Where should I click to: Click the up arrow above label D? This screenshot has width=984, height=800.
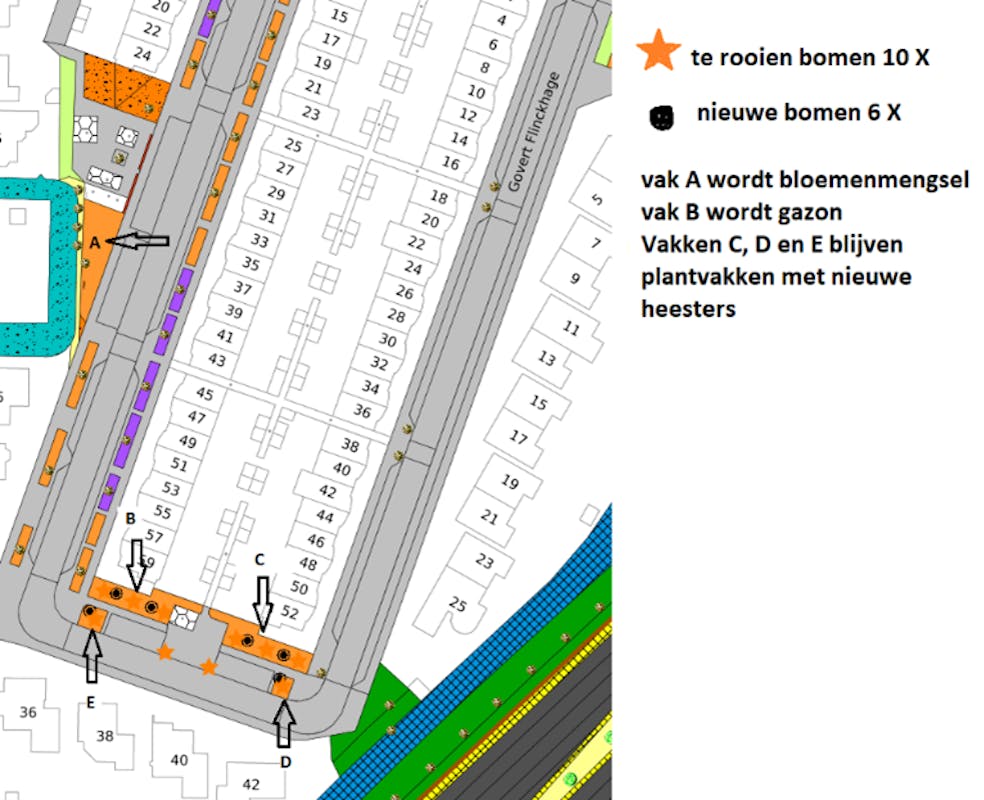tap(284, 724)
